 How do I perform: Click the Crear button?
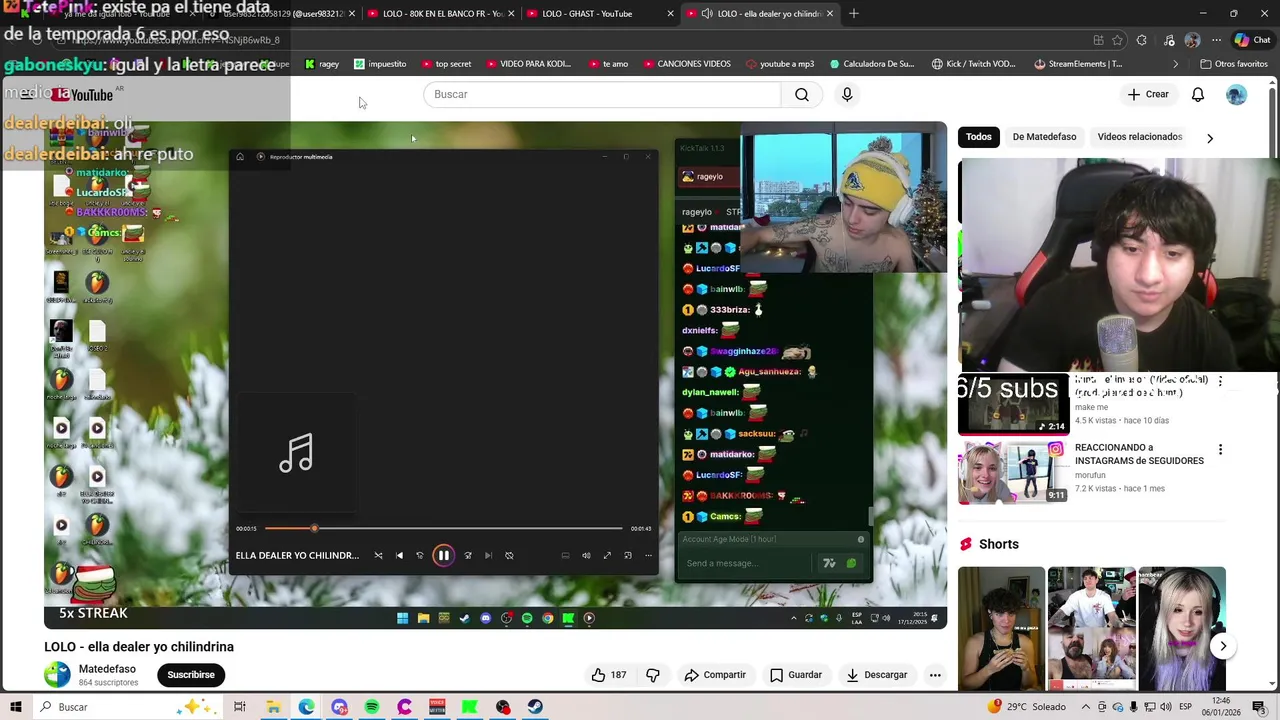click(x=1148, y=94)
